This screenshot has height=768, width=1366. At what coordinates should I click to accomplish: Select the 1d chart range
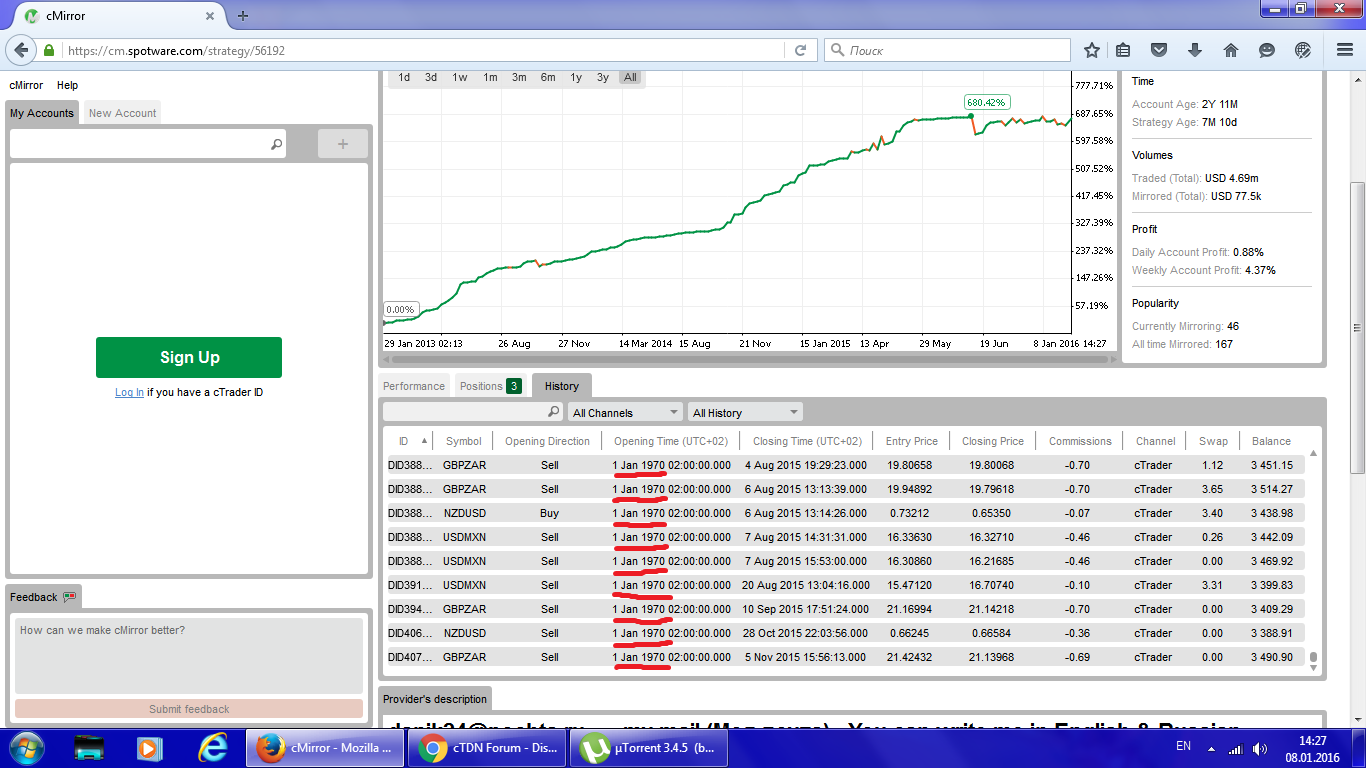pos(404,77)
